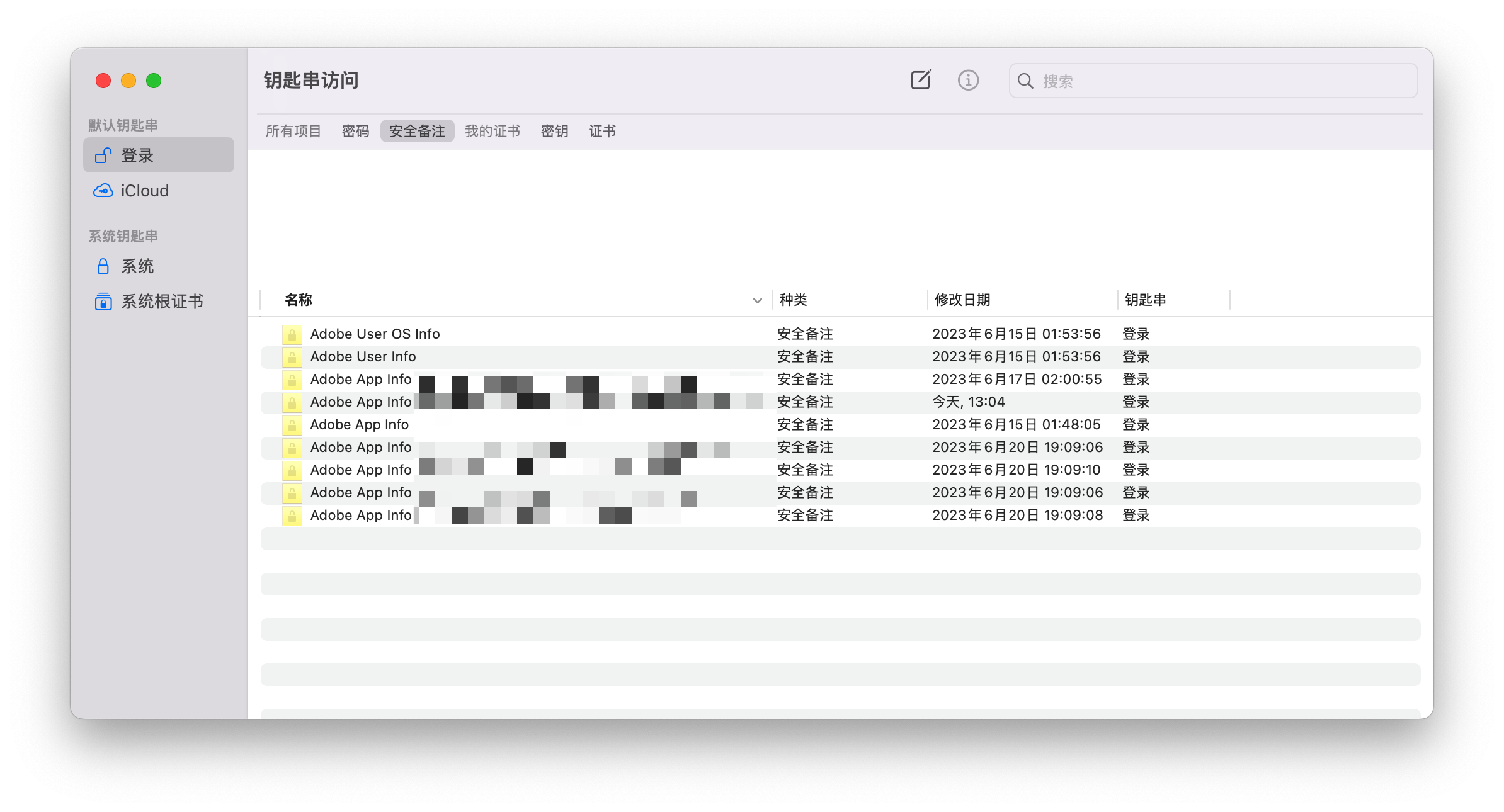Click the search magnifier in the search field
The image size is (1504, 812).
1025,81
